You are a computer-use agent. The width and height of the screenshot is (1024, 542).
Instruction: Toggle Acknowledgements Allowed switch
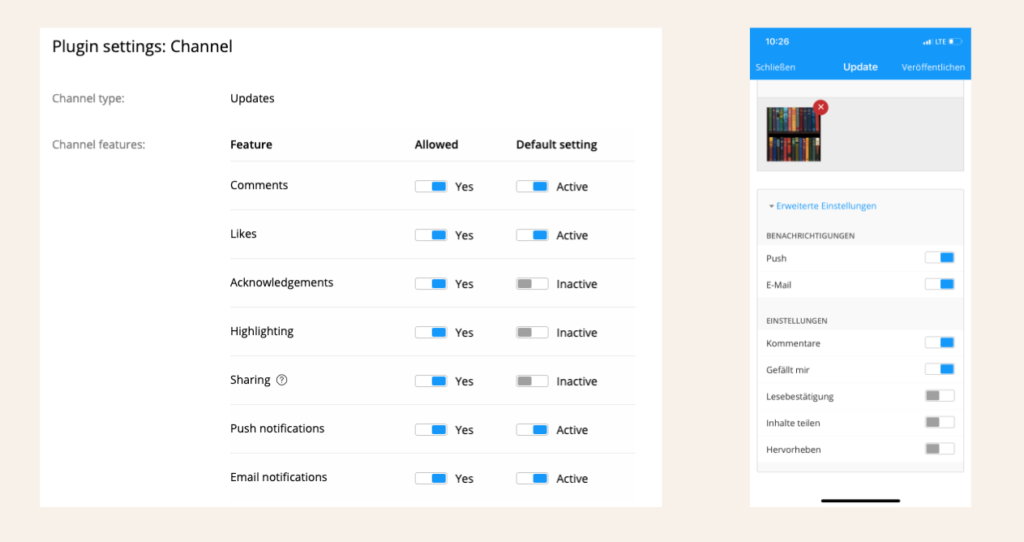point(431,284)
